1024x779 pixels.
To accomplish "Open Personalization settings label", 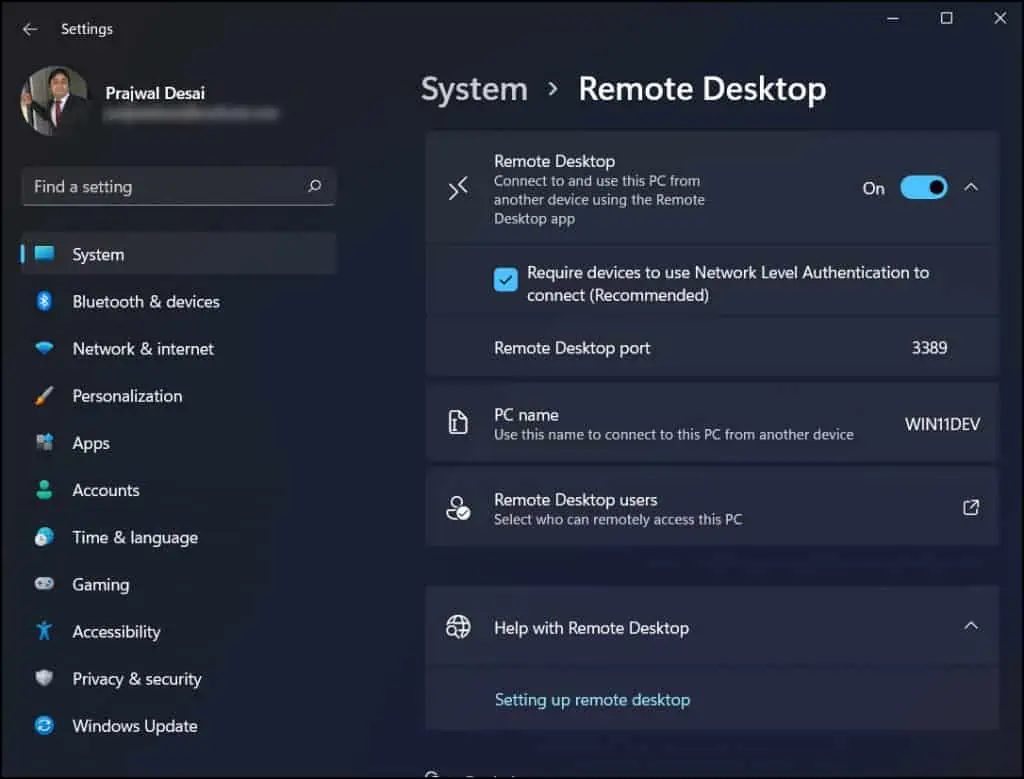I will point(127,396).
